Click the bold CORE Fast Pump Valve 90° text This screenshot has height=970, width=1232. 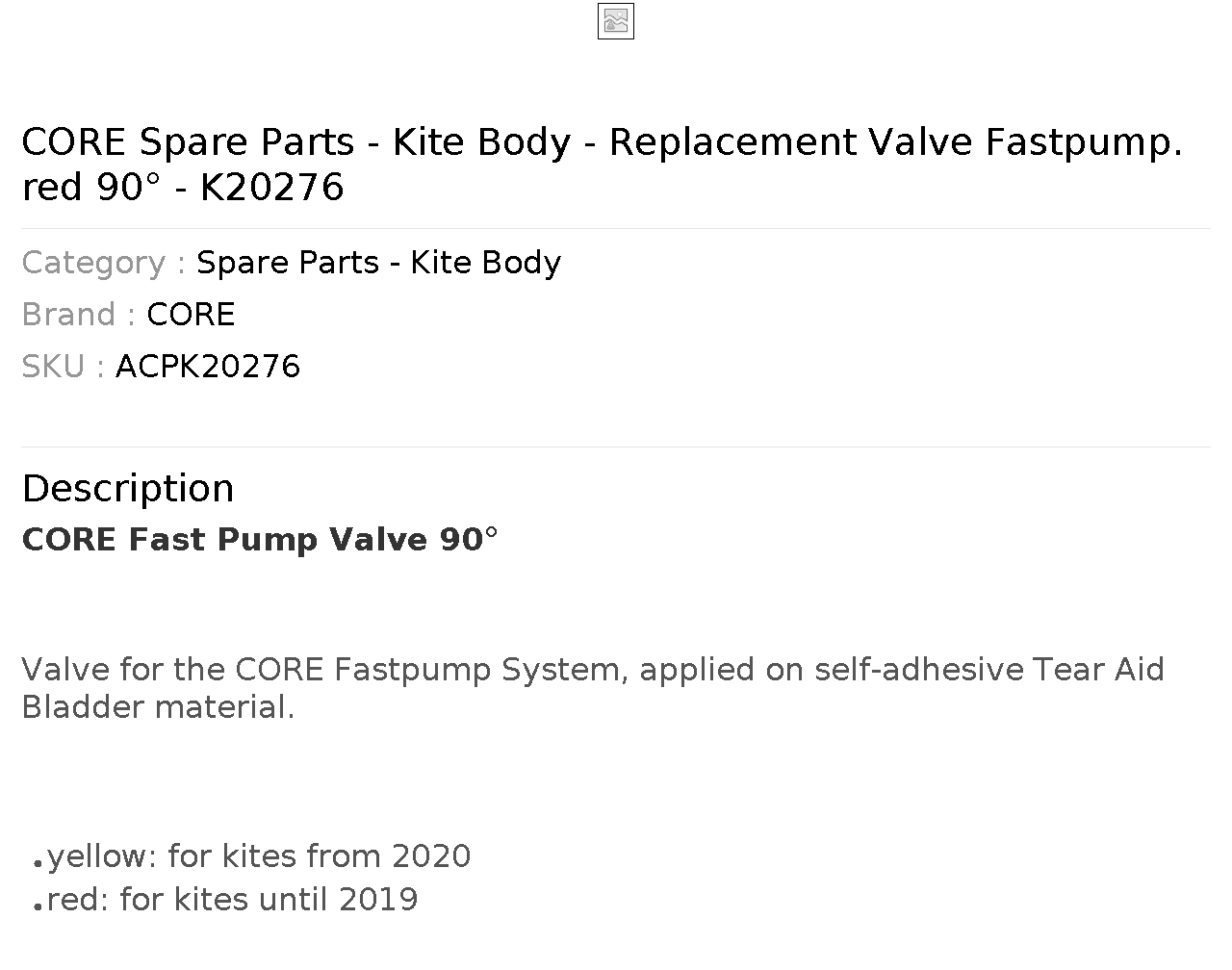pos(260,540)
